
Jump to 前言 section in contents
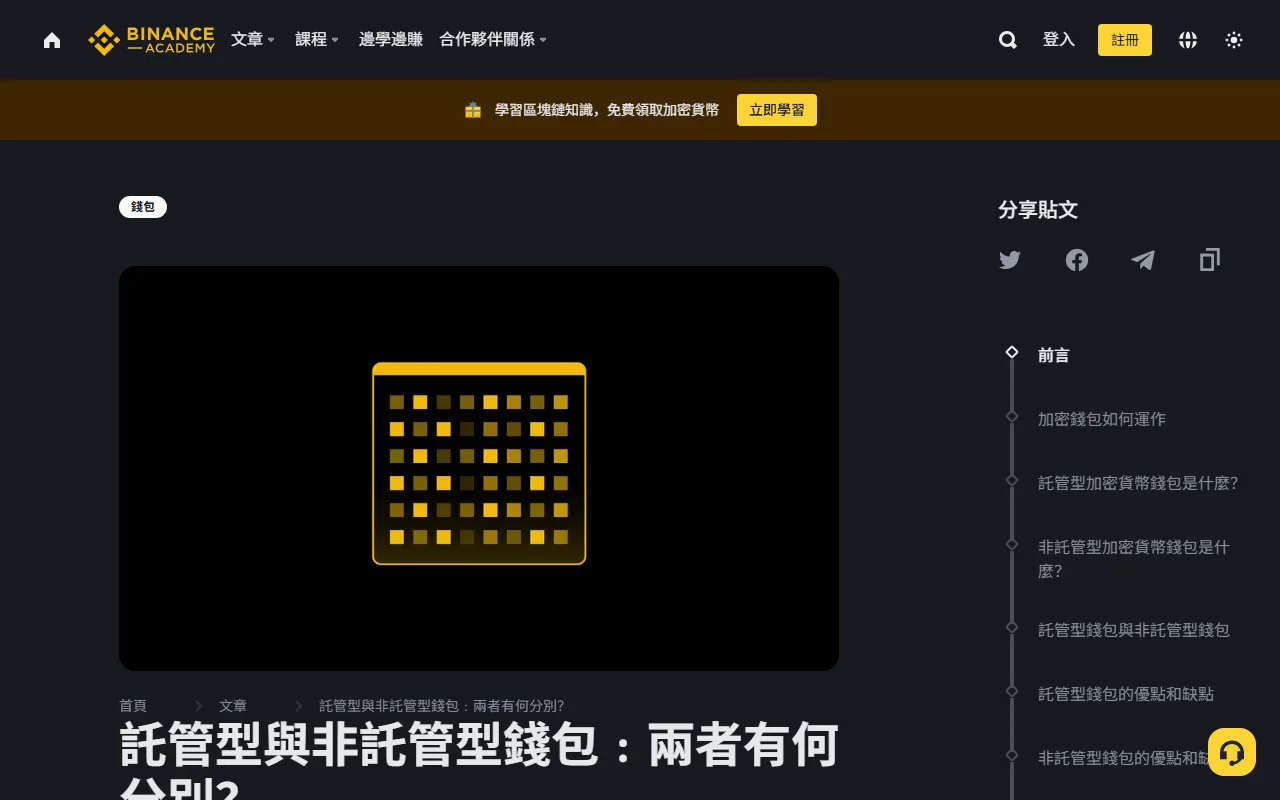[1054, 355]
